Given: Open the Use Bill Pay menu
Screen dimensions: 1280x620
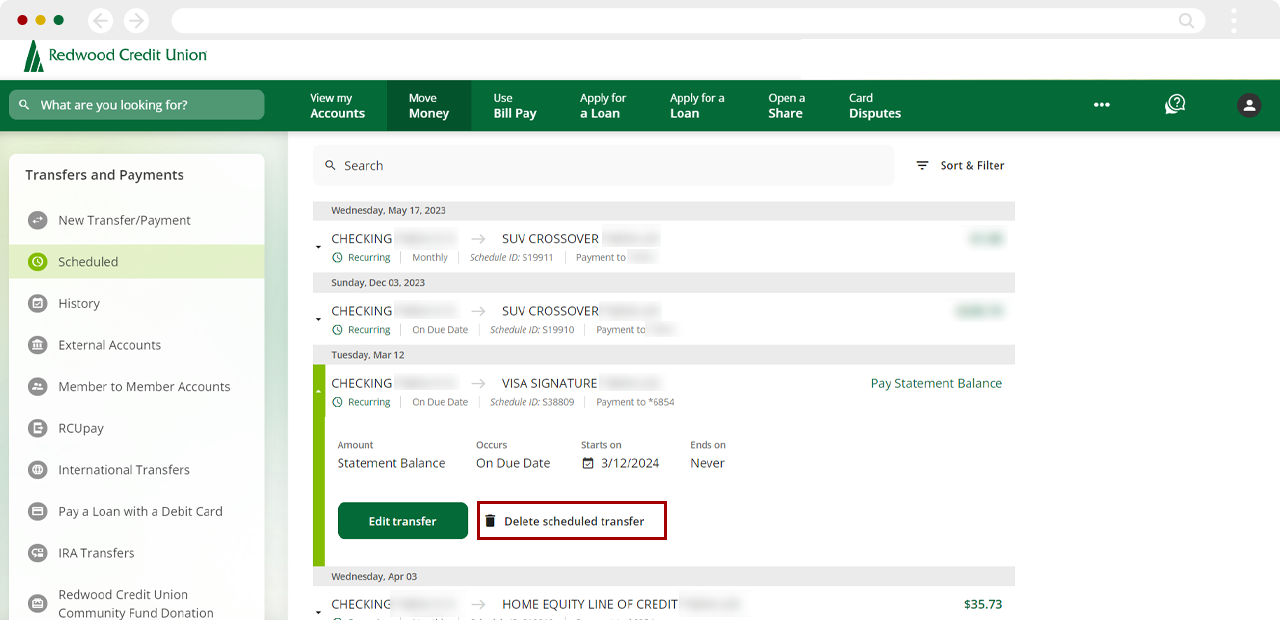Looking at the screenshot, I should coord(515,106).
